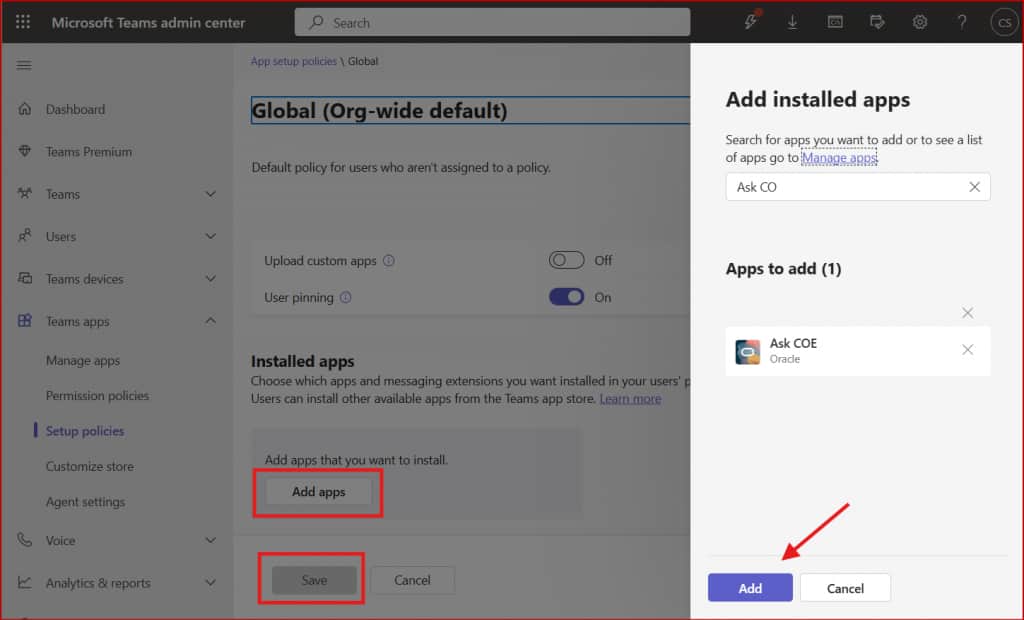Turn off the User pinning switch
Image resolution: width=1024 pixels, height=620 pixels.
(x=566, y=297)
